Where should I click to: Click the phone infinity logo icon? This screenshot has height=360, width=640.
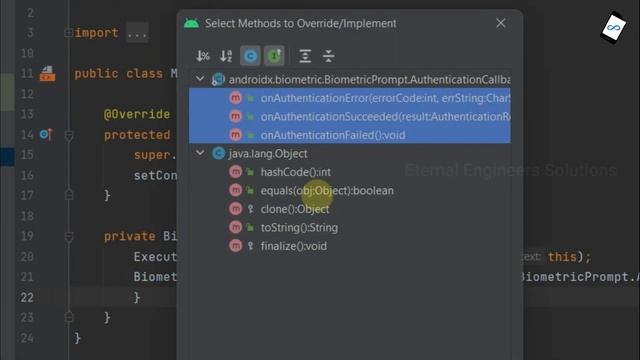coord(613,27)
